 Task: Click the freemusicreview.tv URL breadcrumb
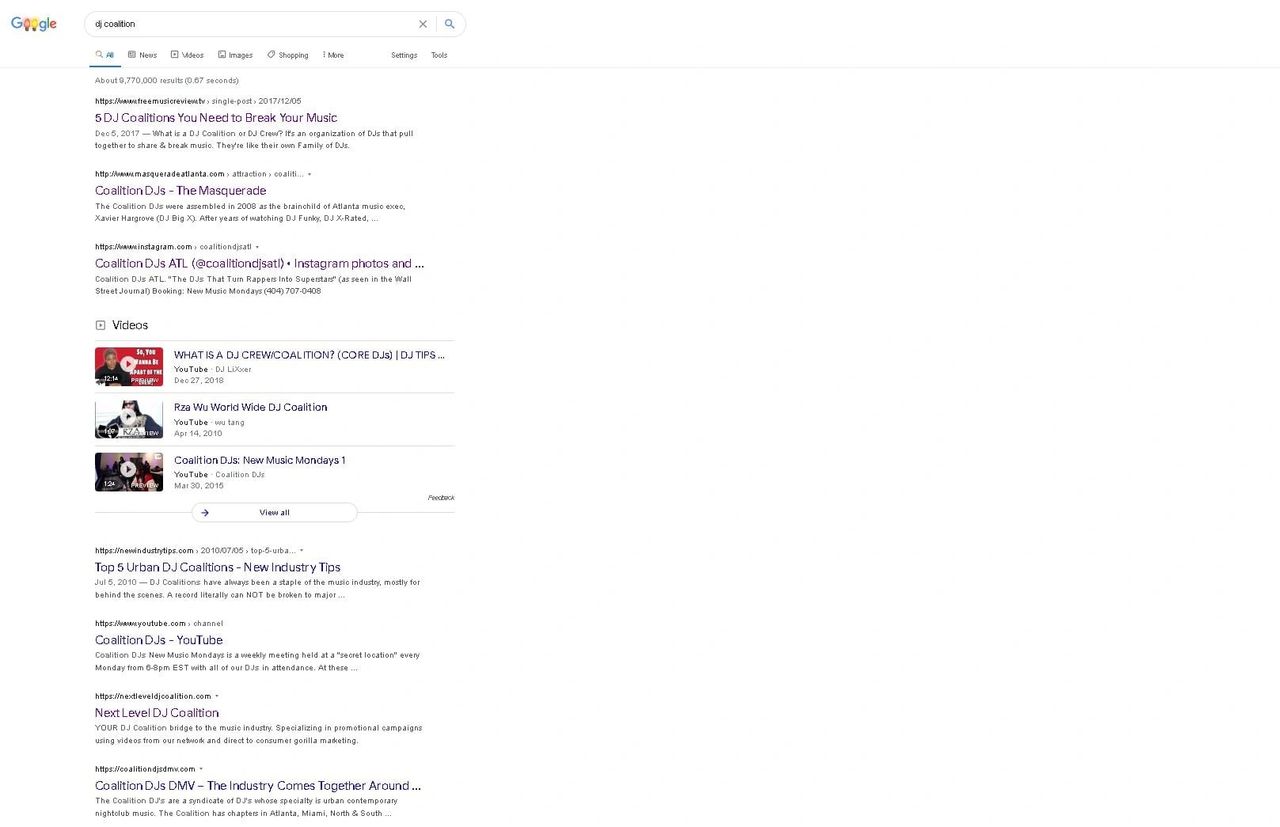[x=198, y=101]
